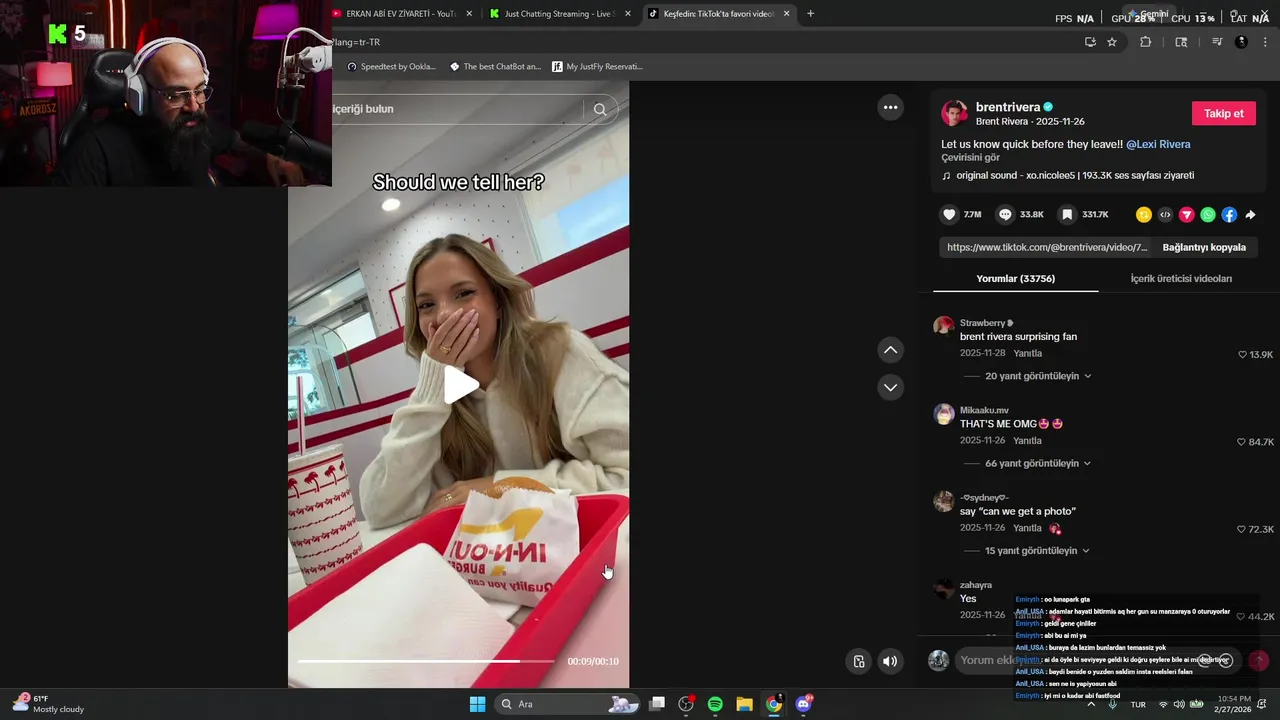Like Mikaaku.mv's comment with 84.7K heart
This screenshot has height=720, width=1280.
point(1243,441)
